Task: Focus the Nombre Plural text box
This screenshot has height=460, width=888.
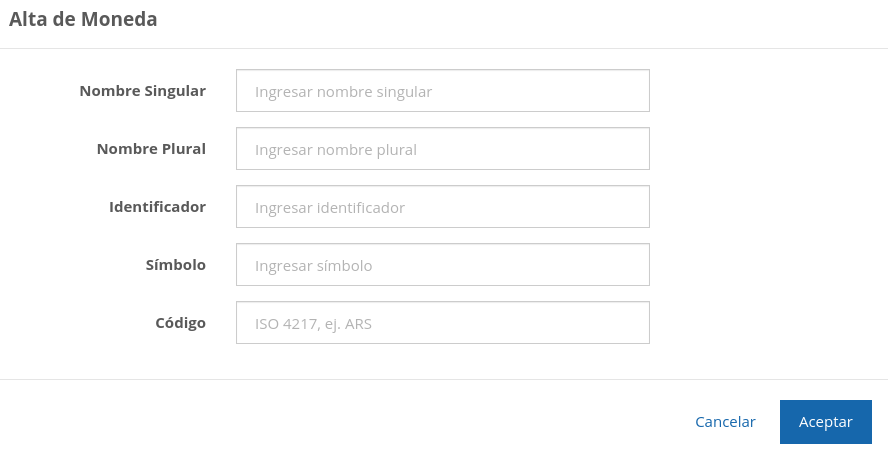Action: click(442, 149)
